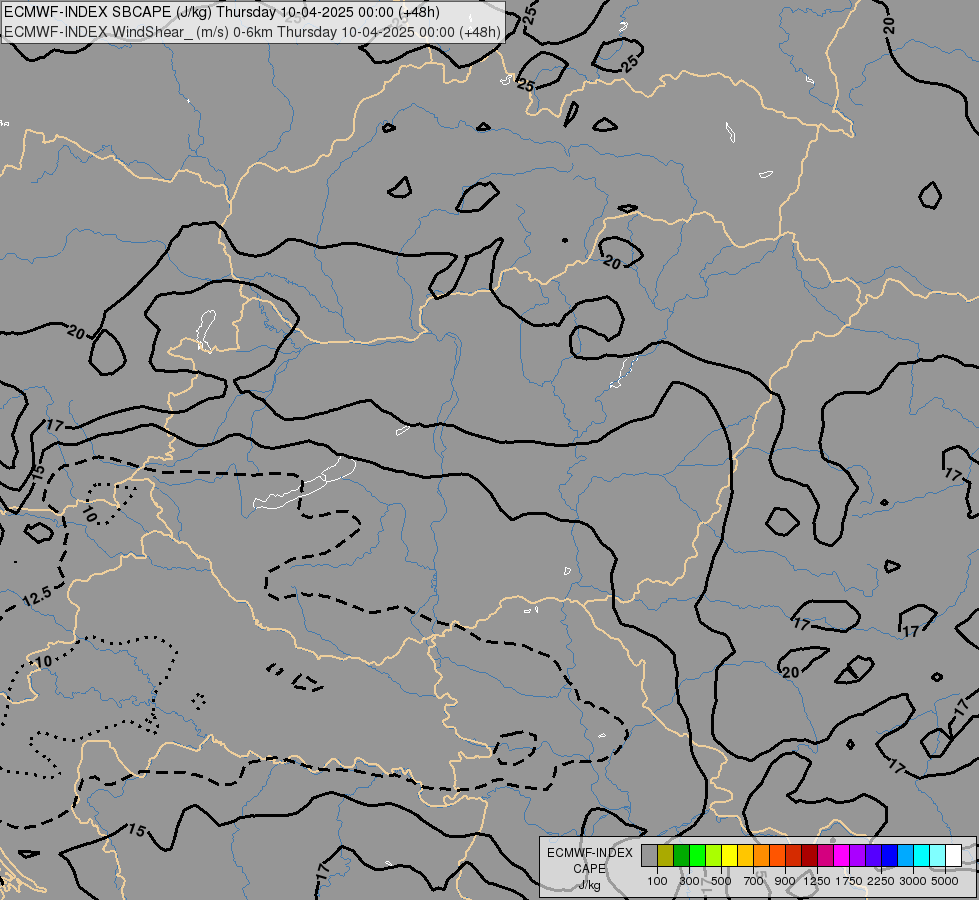Click the lime yellow-green legend swatch
The height and width of the screenshot is (900, 979).
coord(714,855)
